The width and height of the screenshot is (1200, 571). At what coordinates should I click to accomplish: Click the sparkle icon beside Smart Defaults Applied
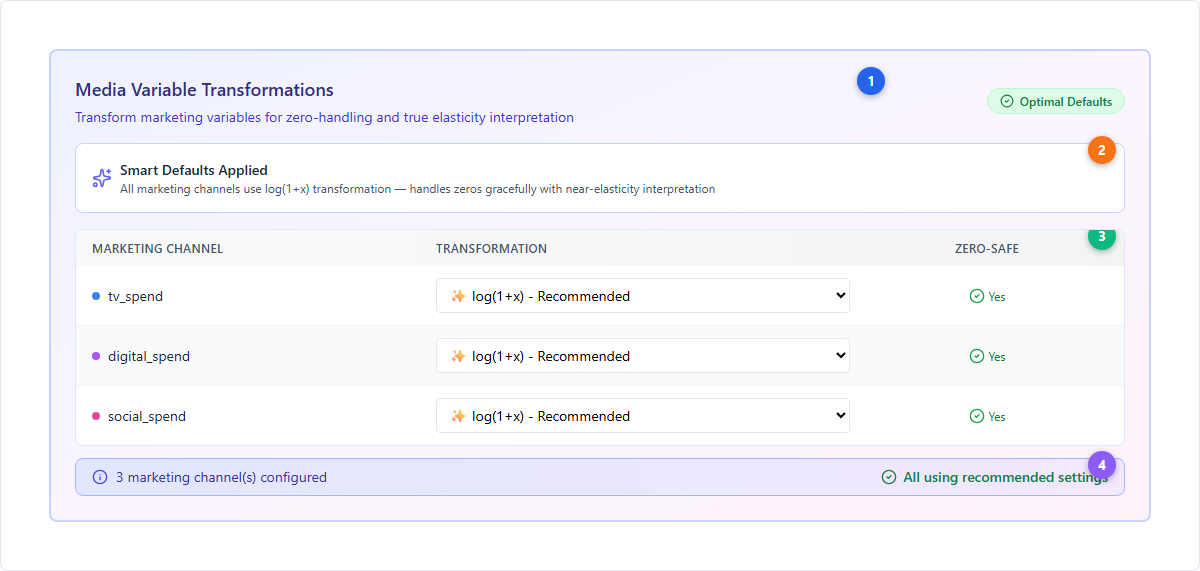pos(102,178)
